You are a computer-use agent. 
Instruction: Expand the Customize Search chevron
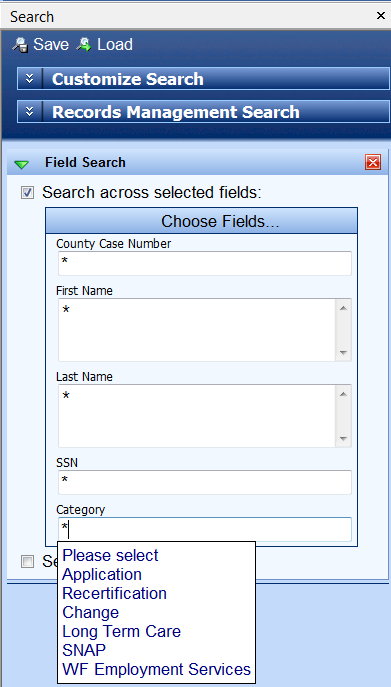[29, 79]
